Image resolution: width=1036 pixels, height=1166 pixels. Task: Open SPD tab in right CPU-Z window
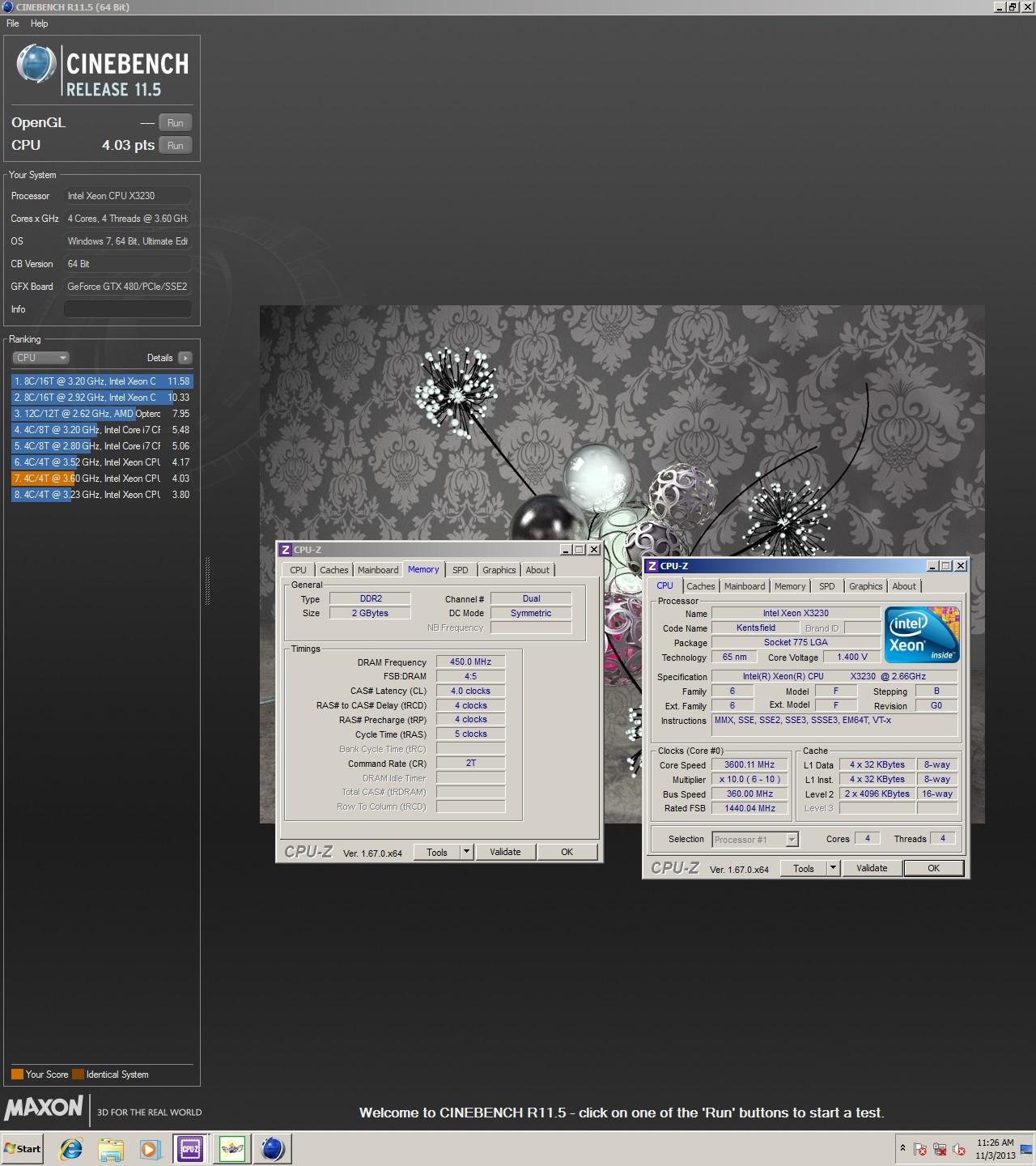[827, 586]
